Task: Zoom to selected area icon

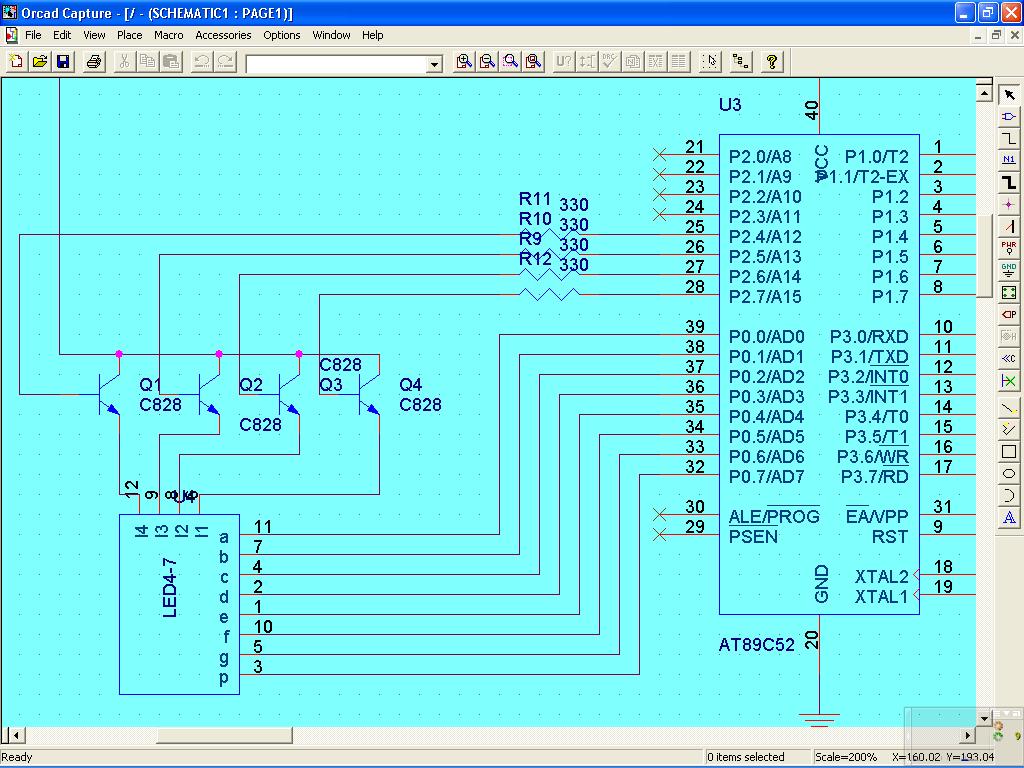Action: (511, 61)
